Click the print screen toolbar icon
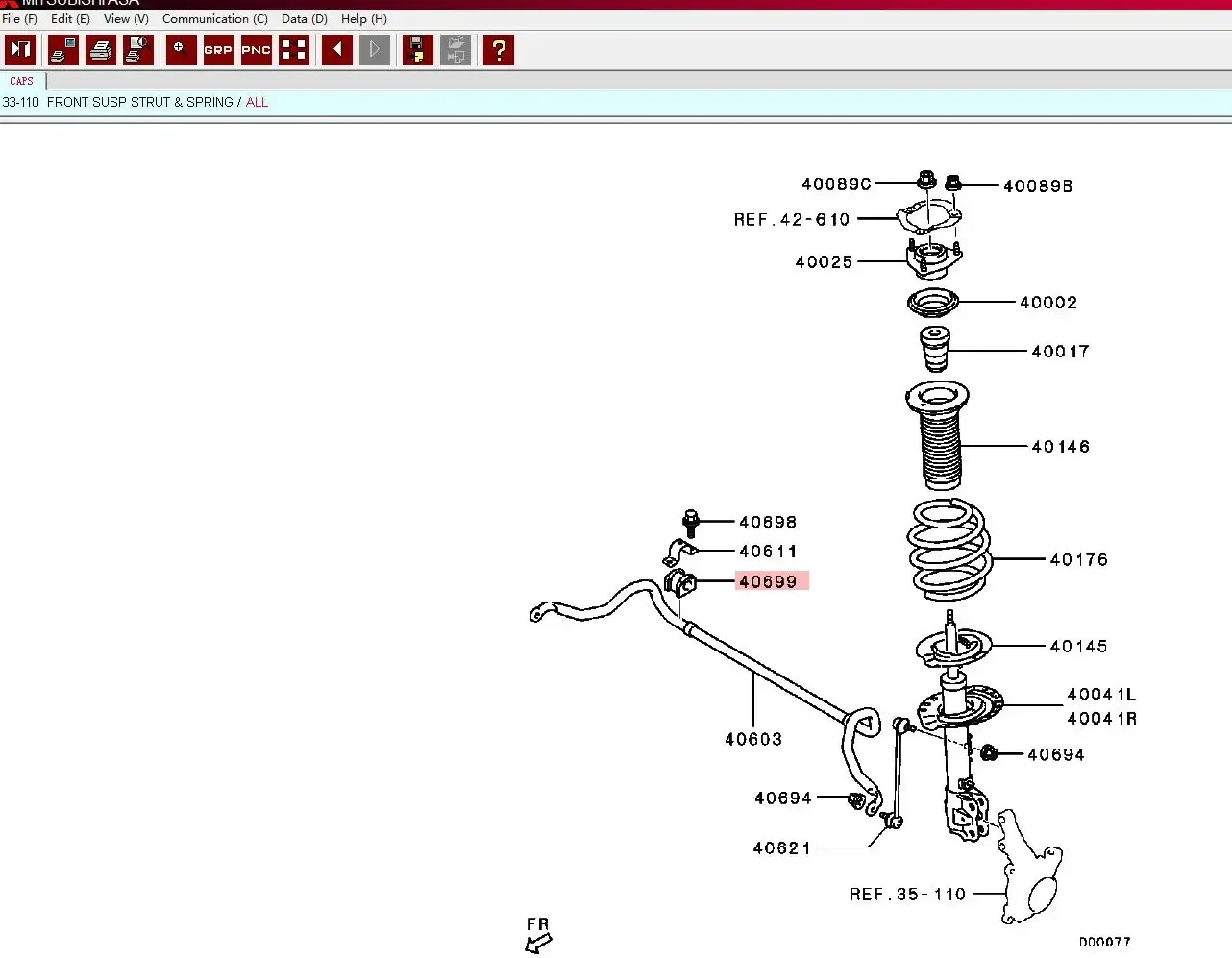 tap(63, 50)
